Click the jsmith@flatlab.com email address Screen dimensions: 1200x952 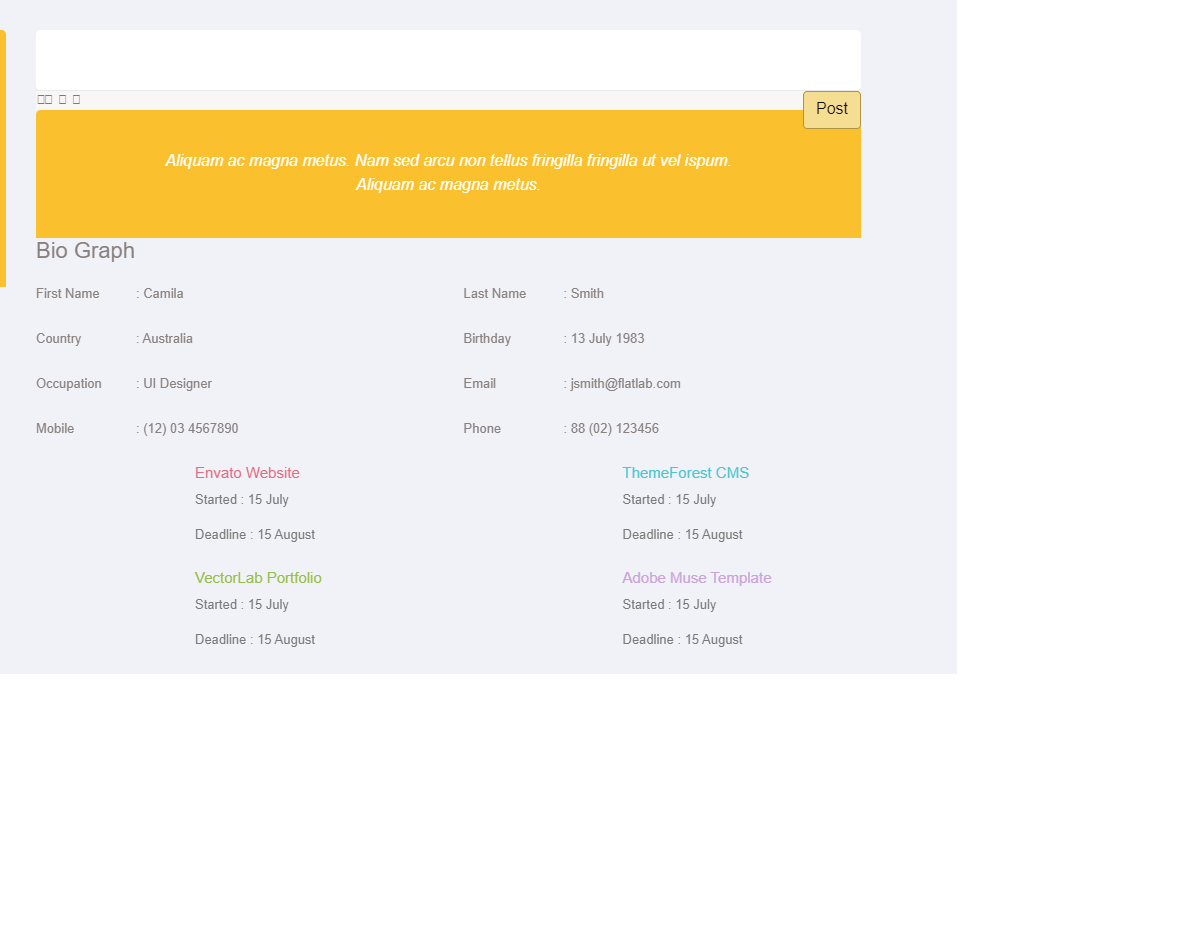[625, 384]
